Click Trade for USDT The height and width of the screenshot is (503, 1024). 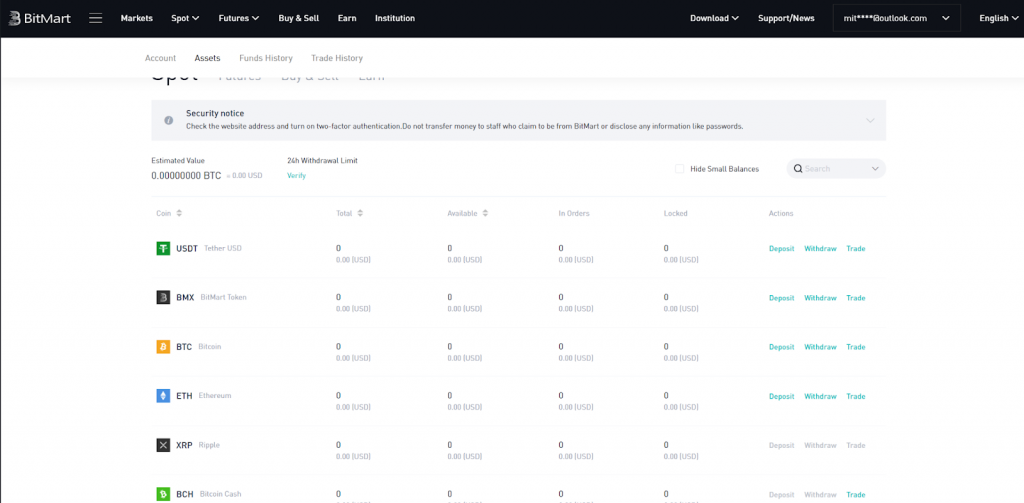(x=856, y=248)
